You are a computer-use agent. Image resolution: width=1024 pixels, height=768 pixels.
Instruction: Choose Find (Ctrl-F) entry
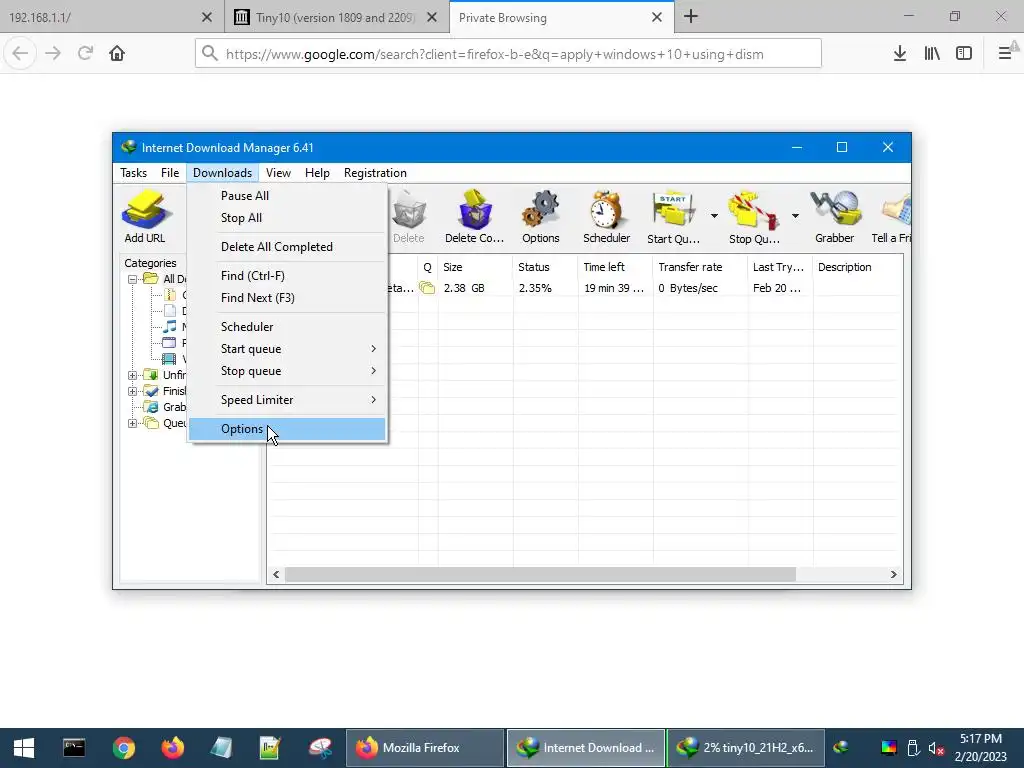coord(287,276)
